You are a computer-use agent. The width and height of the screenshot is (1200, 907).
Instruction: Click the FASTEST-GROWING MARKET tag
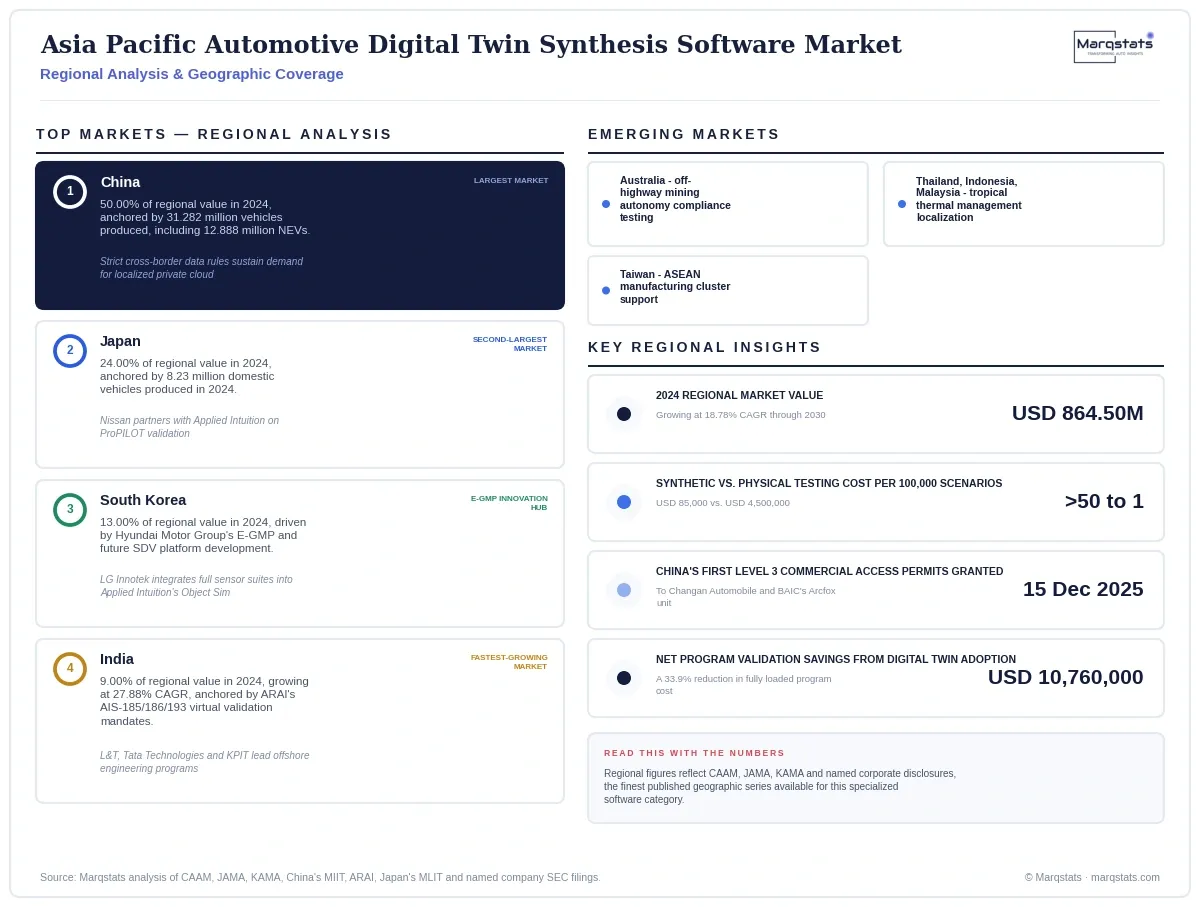click(x=510, y=662)
